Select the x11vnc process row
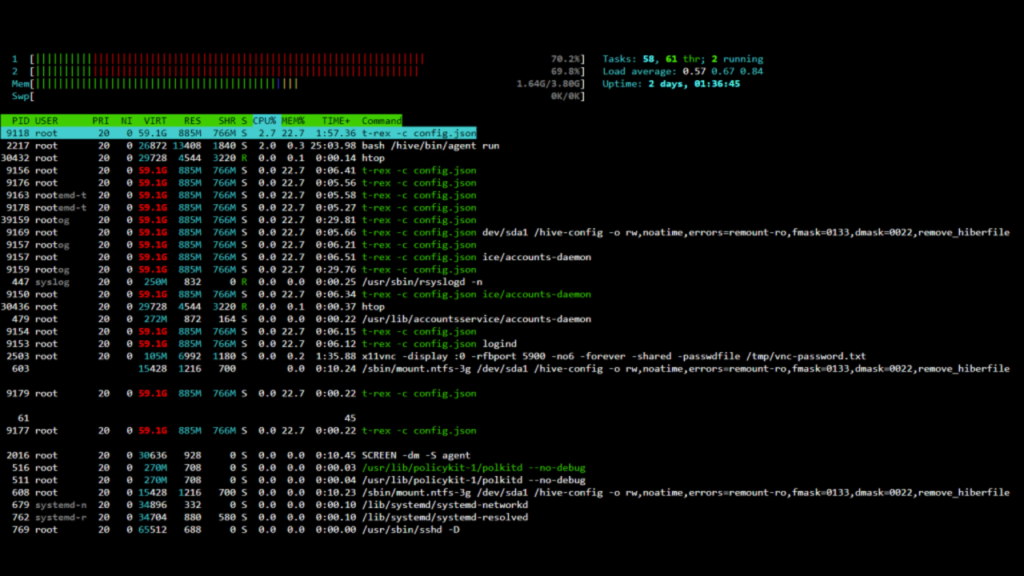This screenshot has width=1024, height=576. coord(434,357)
